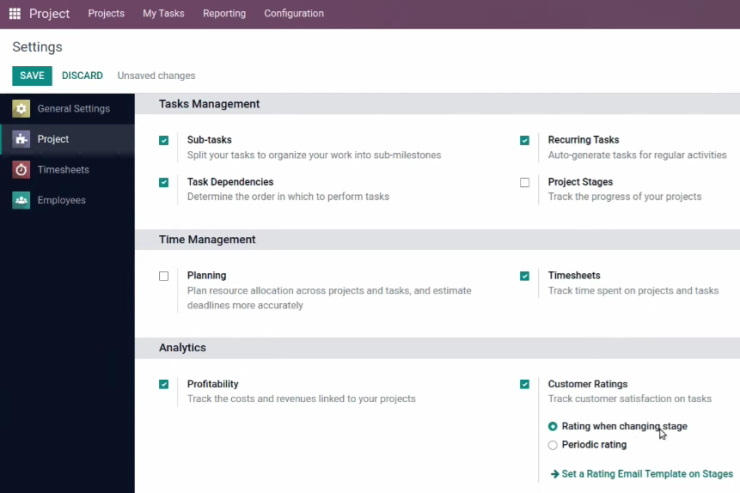This screenshot has height=493, width=740.
Task: Click the Analytics section header
Action: (x=183, y=347)
